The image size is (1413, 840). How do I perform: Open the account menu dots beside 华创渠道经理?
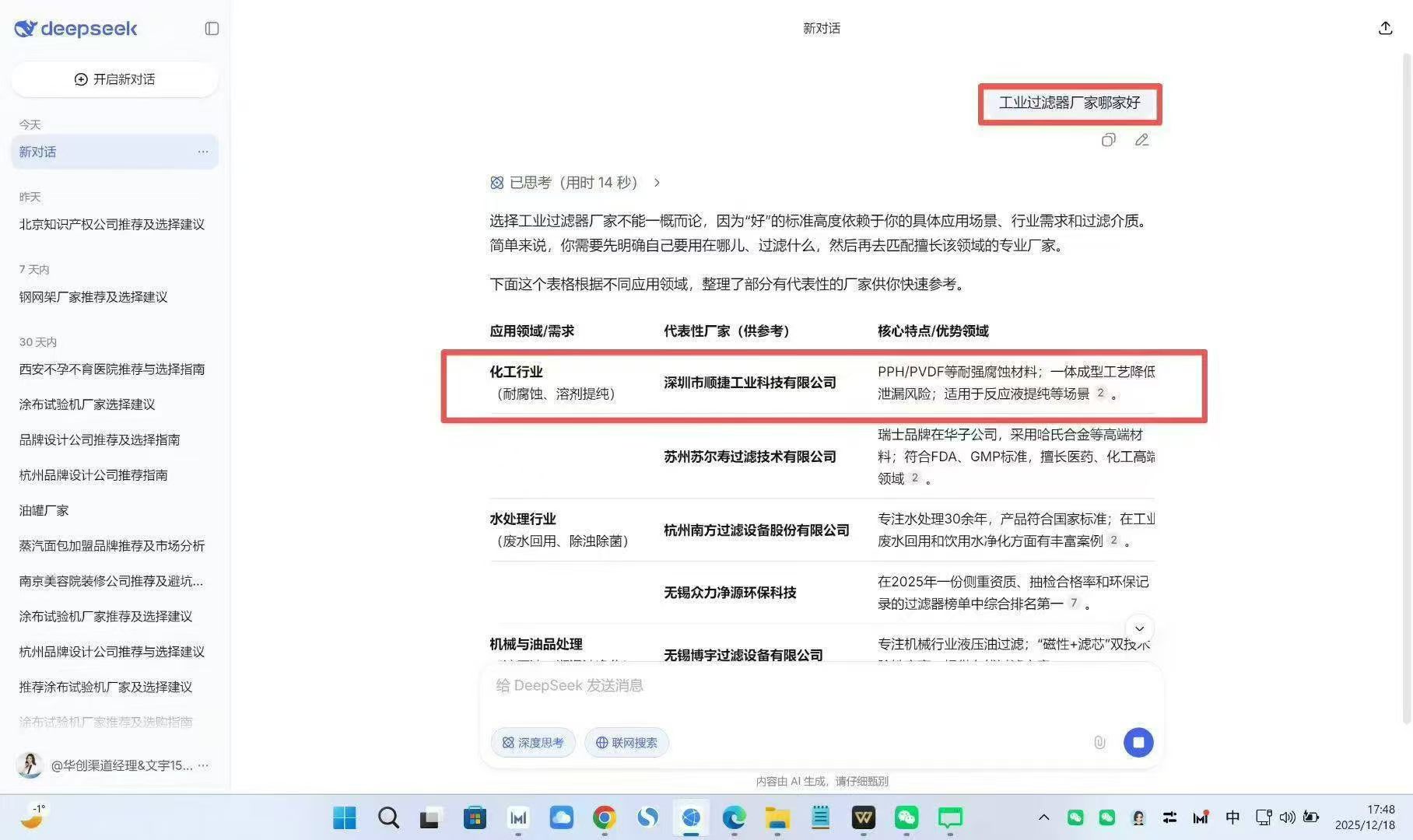[x=203, y=765]
